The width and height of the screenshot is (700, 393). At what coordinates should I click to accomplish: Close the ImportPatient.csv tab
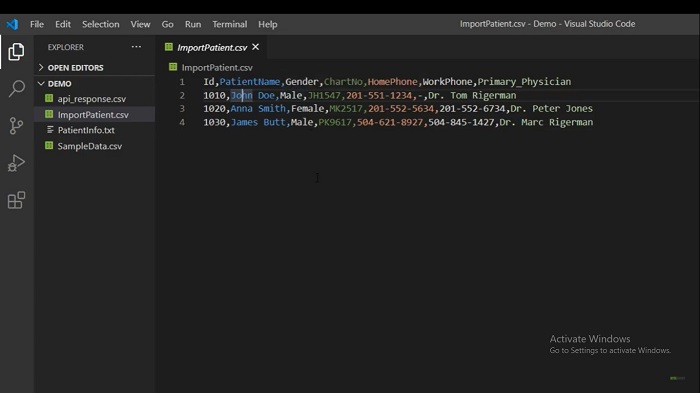255,47
